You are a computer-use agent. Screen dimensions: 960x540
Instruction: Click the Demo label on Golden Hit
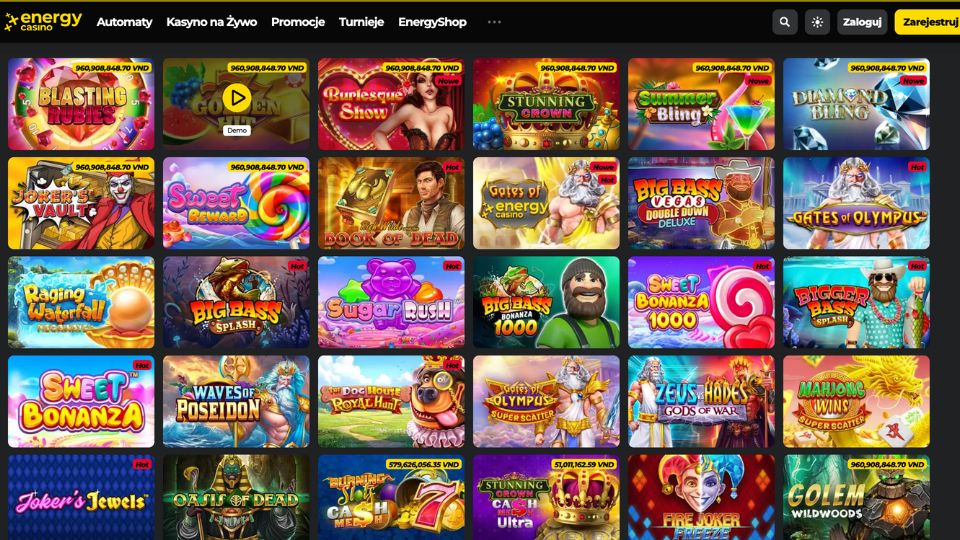236,130
